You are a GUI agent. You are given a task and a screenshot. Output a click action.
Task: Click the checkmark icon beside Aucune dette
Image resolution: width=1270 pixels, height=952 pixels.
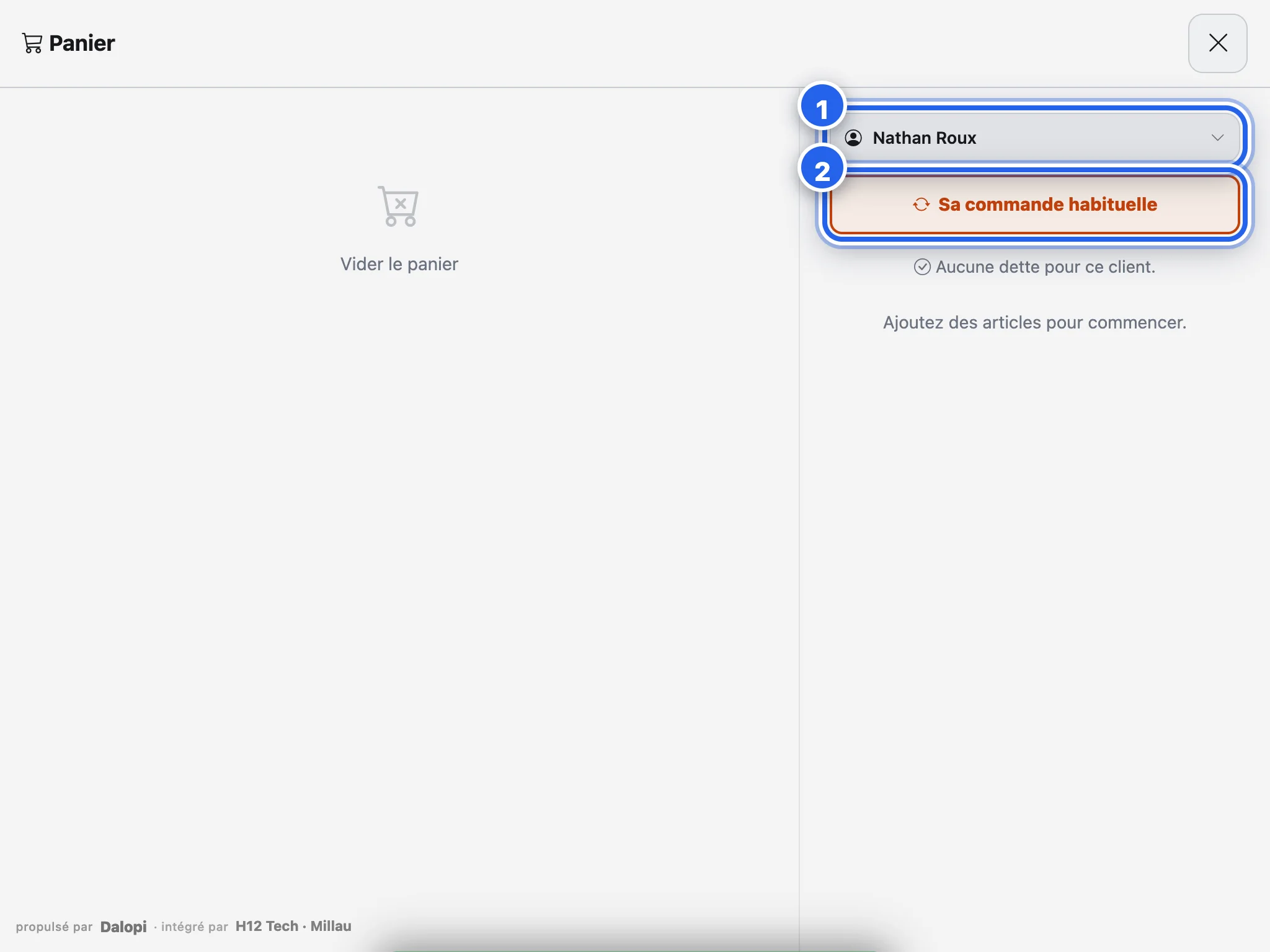[x=922, y=267]
